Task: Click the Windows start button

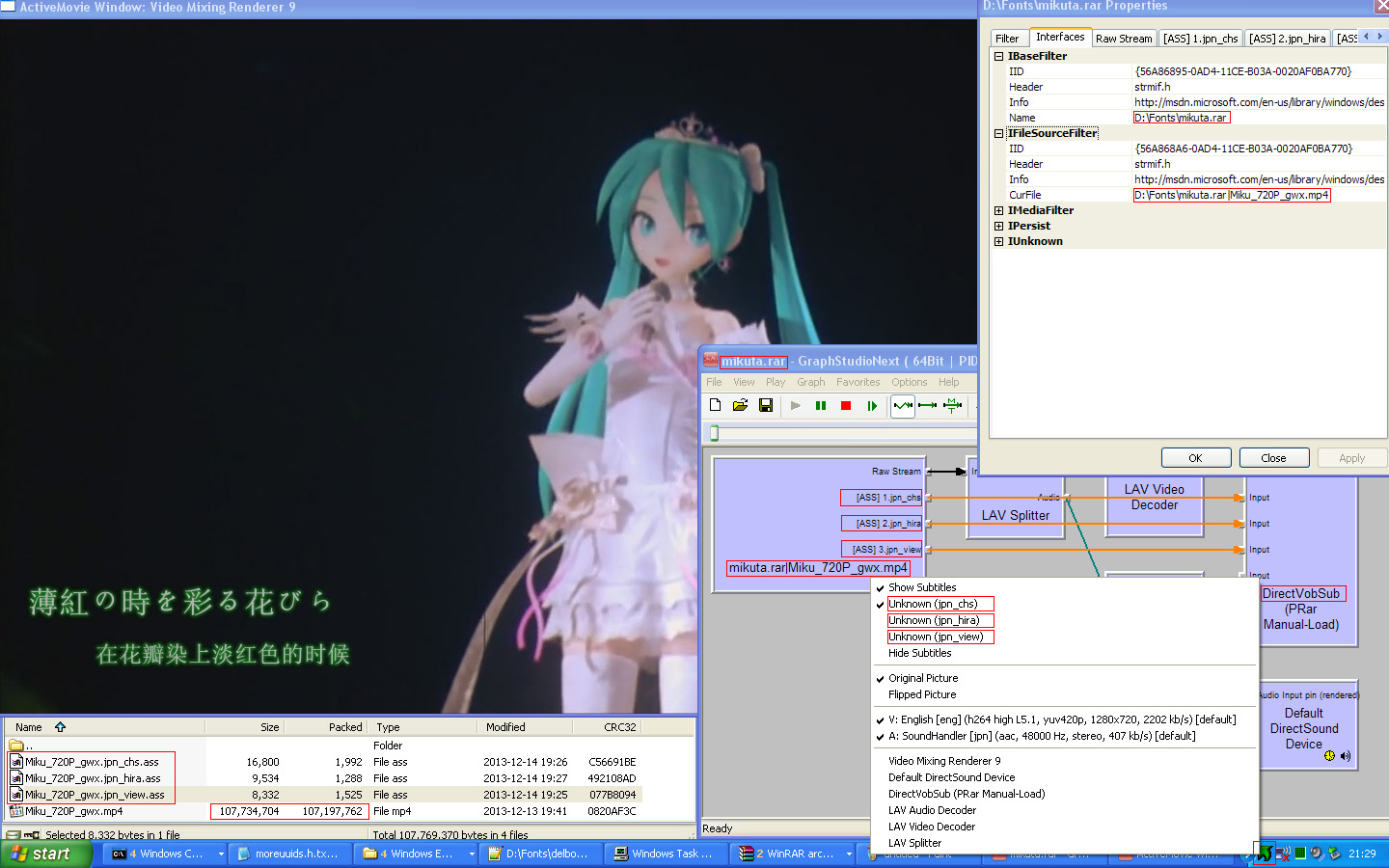Action: point(46,854)
